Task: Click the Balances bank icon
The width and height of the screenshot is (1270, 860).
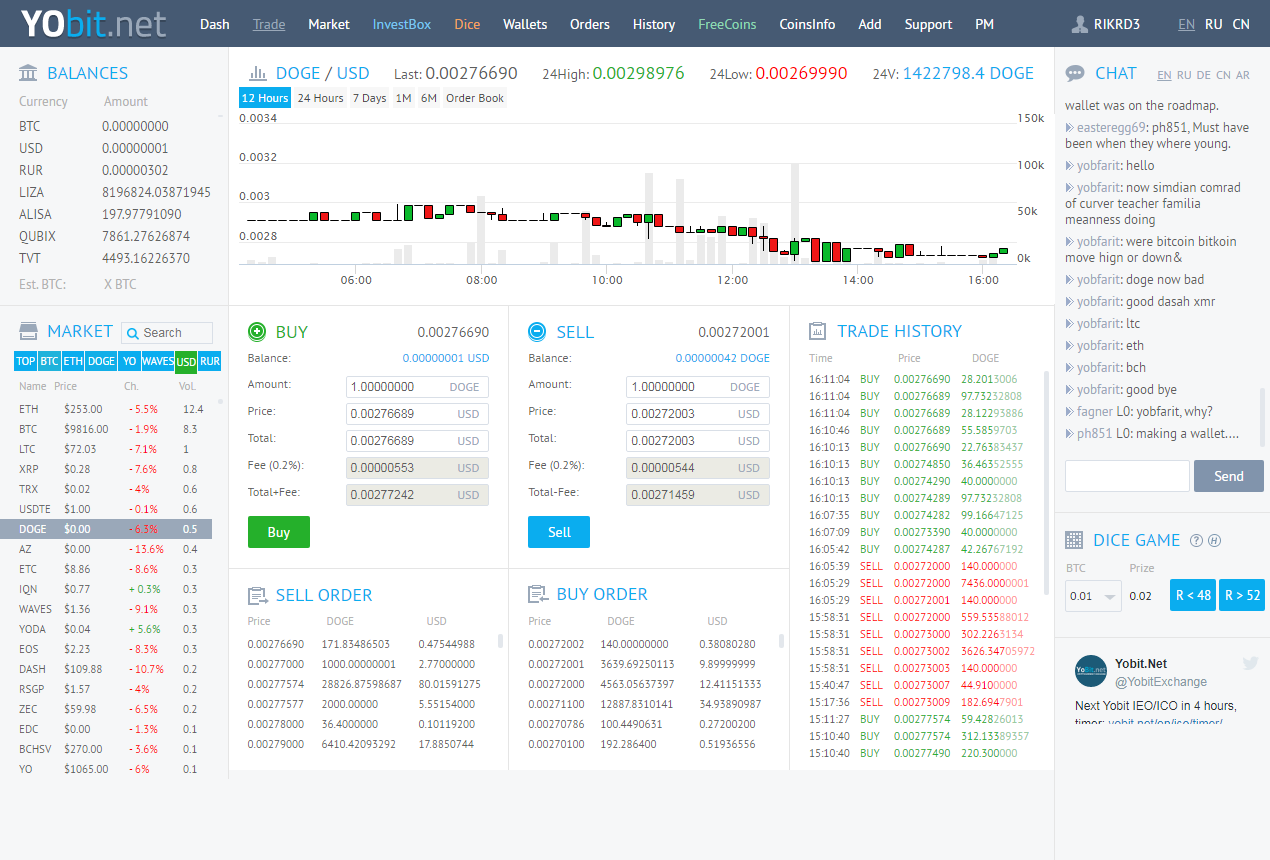Action: point(29,72)
